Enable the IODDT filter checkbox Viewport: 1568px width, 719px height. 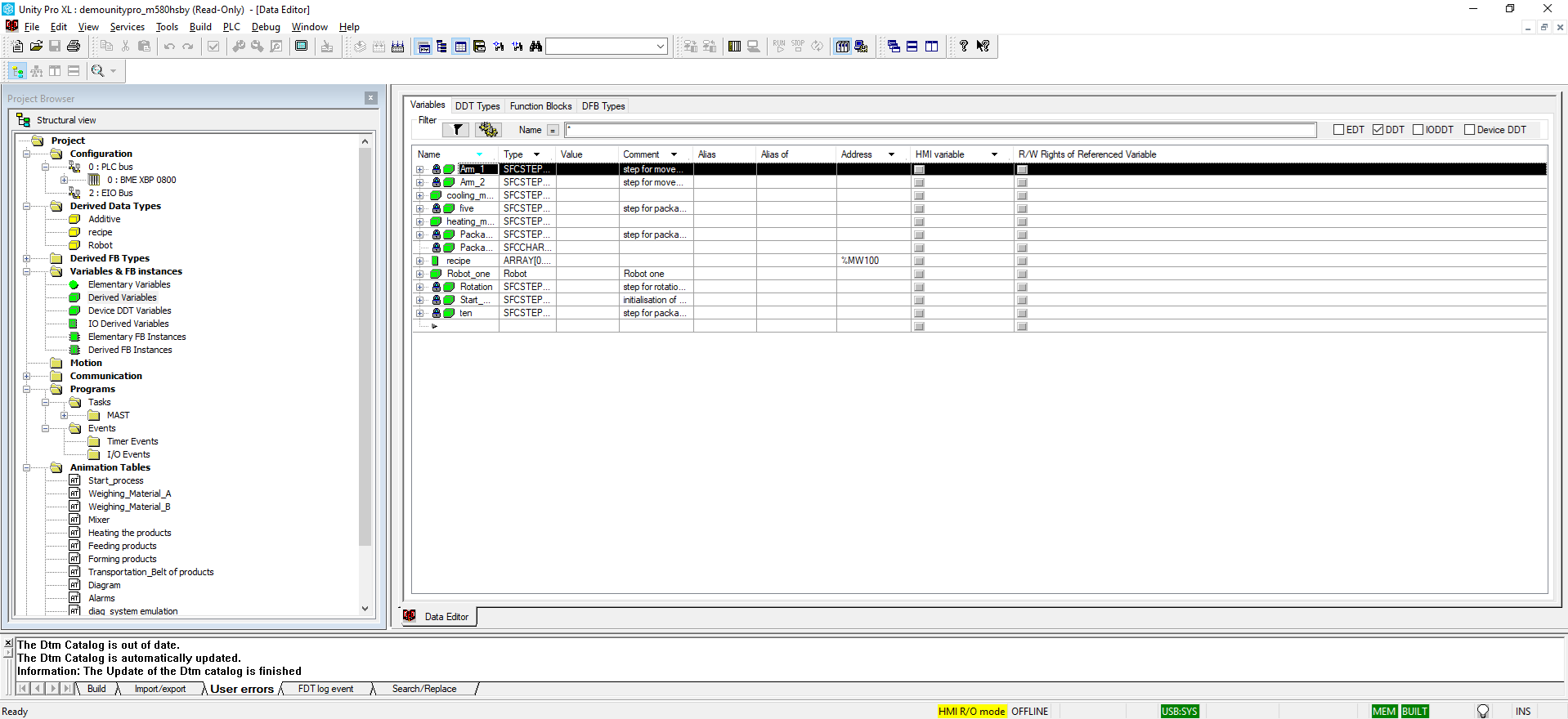[x=1418, y=130]
